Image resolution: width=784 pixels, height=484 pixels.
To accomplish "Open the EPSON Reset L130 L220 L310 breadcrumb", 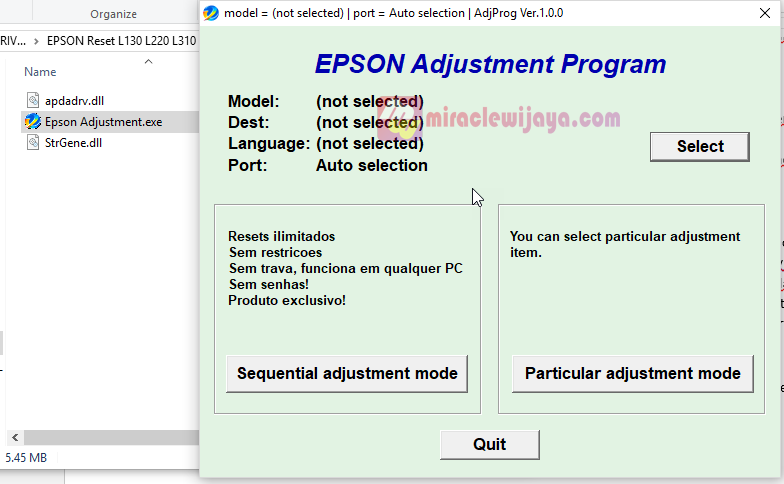I will [122, 40].
